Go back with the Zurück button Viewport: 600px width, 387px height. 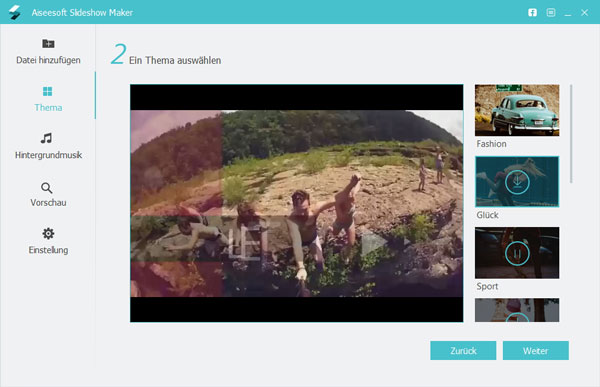[463, 351]
